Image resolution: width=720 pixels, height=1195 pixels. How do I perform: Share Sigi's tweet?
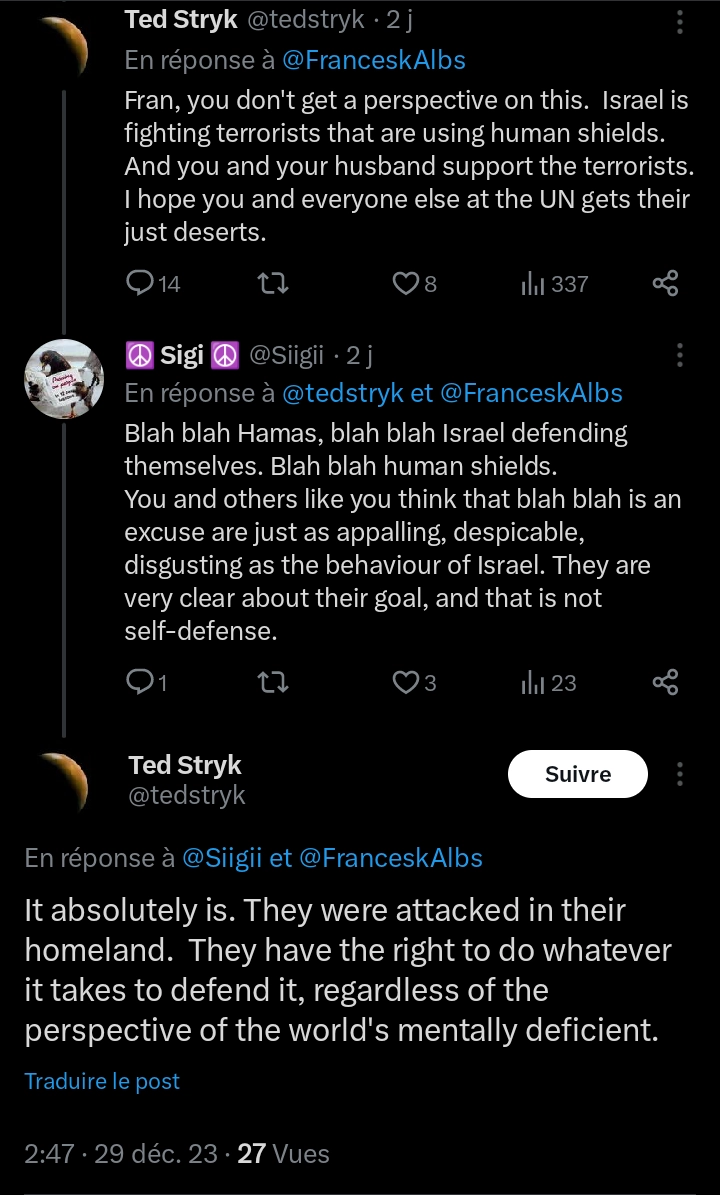click(x=665, y=683)
